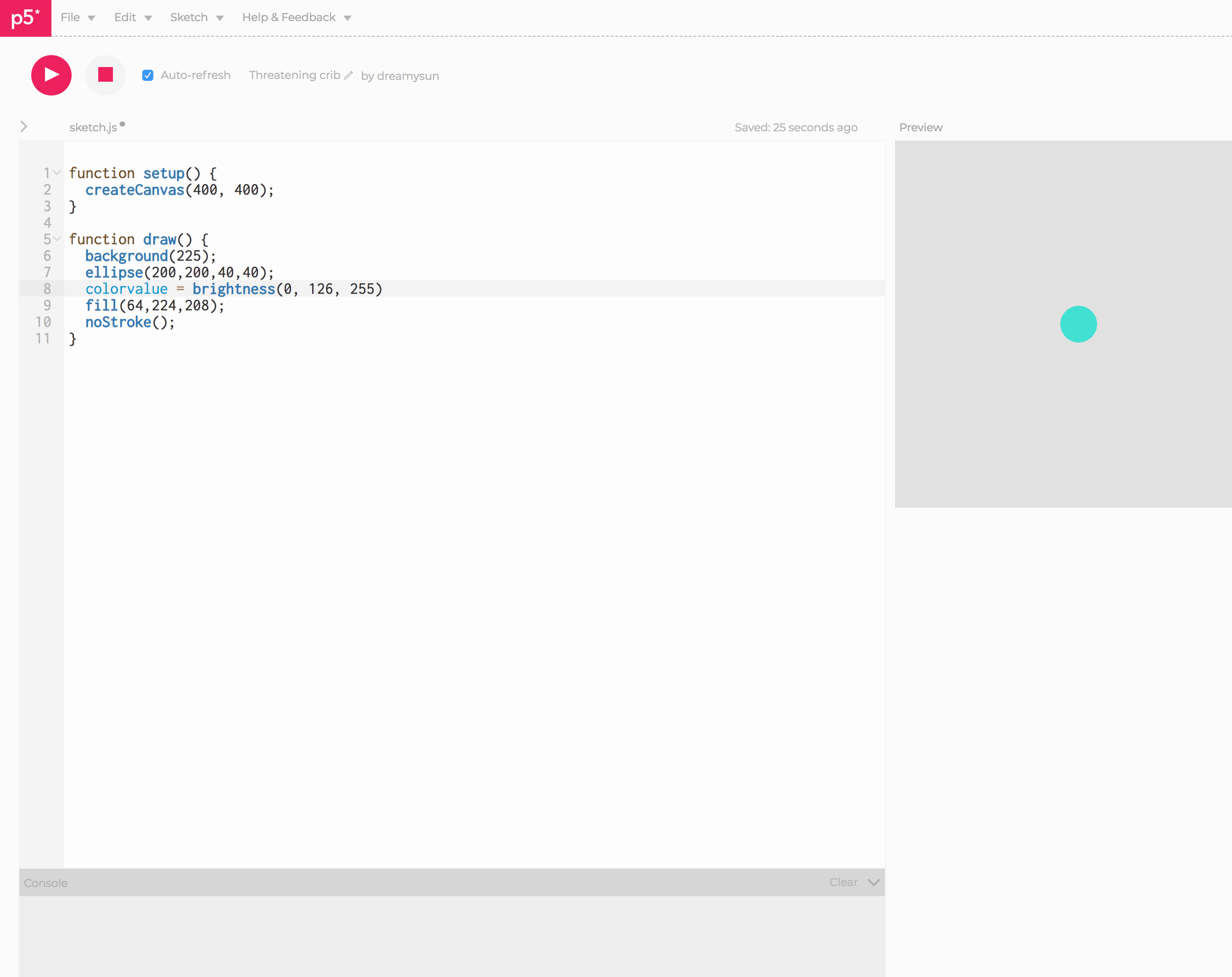This screenshot has height=977, width=1232.
Task: Edit sketch name via pencil icon
Action: click(x=348, y=75)
